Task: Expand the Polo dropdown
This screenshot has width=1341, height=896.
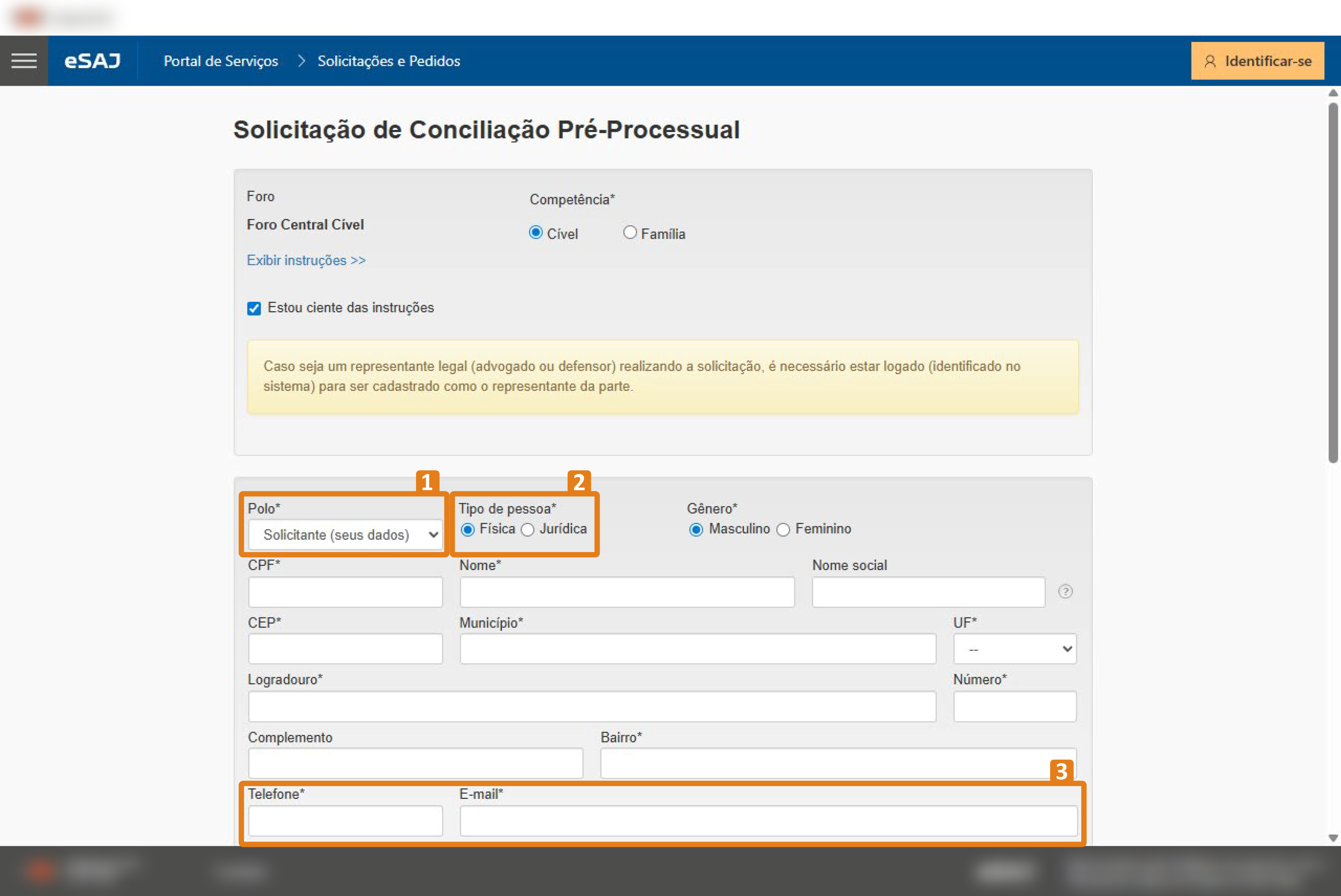Action: (345, 535)
